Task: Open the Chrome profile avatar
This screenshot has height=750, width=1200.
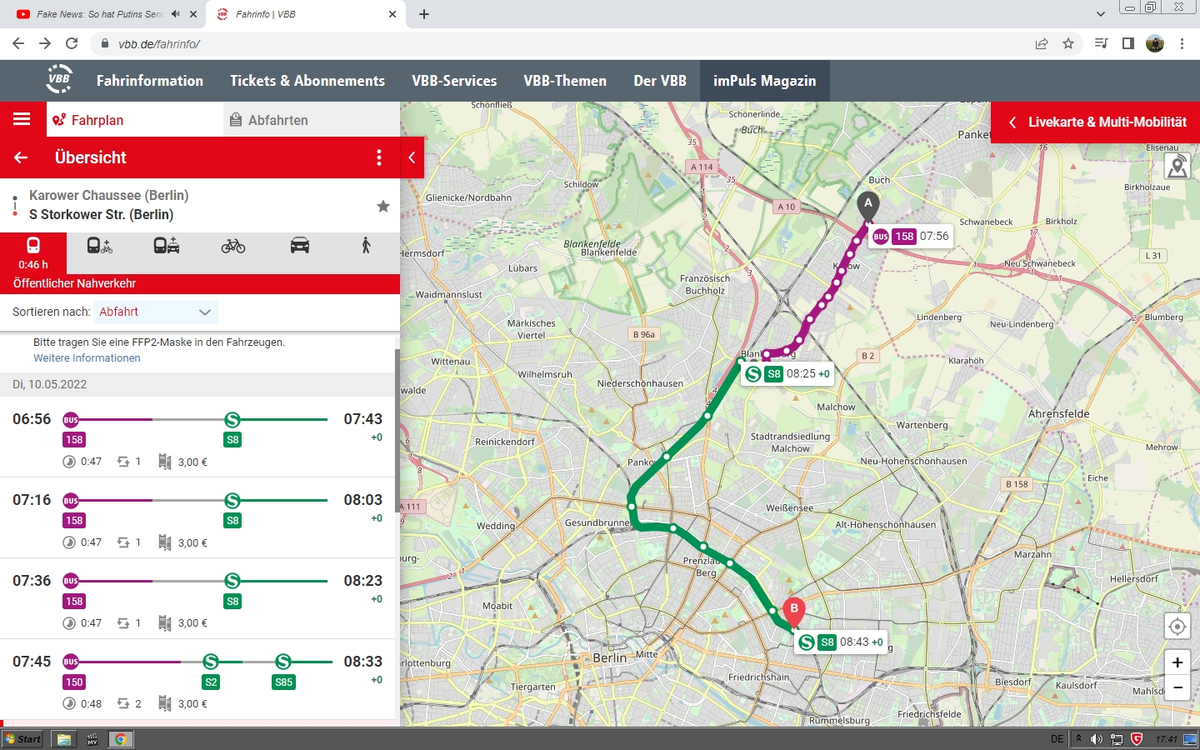Action: [1154, 44]
